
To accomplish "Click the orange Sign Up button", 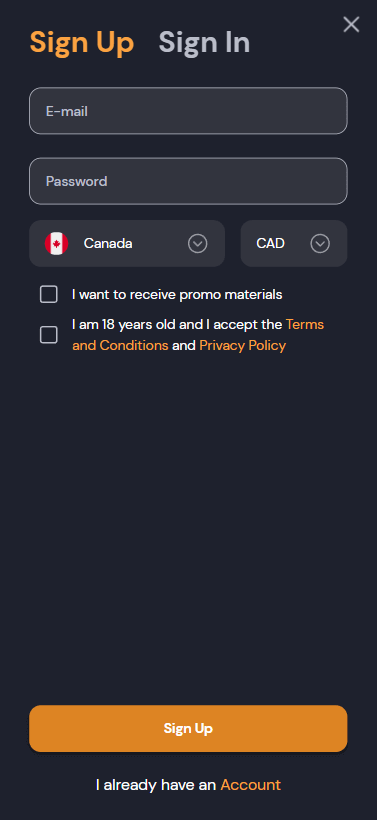I will click(188, 728).
